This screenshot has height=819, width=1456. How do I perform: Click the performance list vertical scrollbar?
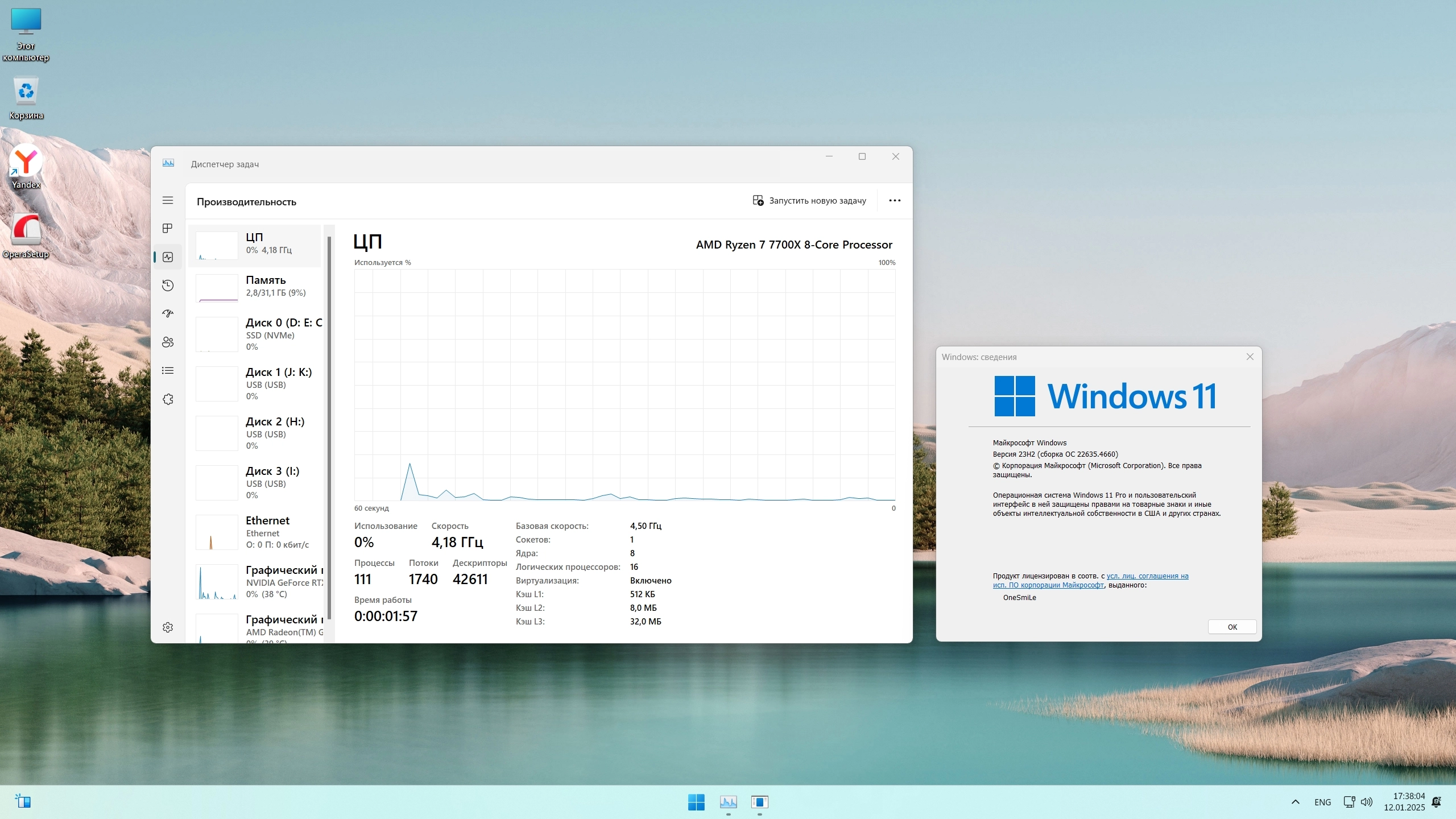(329, 427)
